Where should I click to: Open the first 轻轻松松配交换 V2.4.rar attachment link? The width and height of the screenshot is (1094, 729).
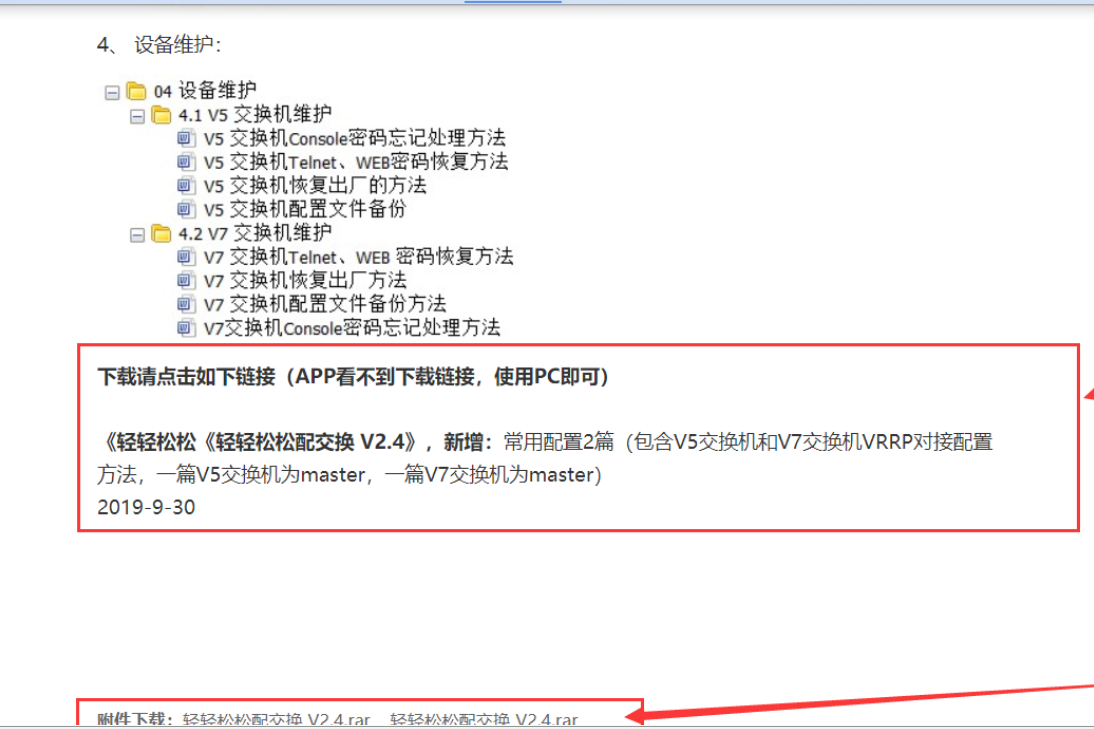tap(276, 719)
